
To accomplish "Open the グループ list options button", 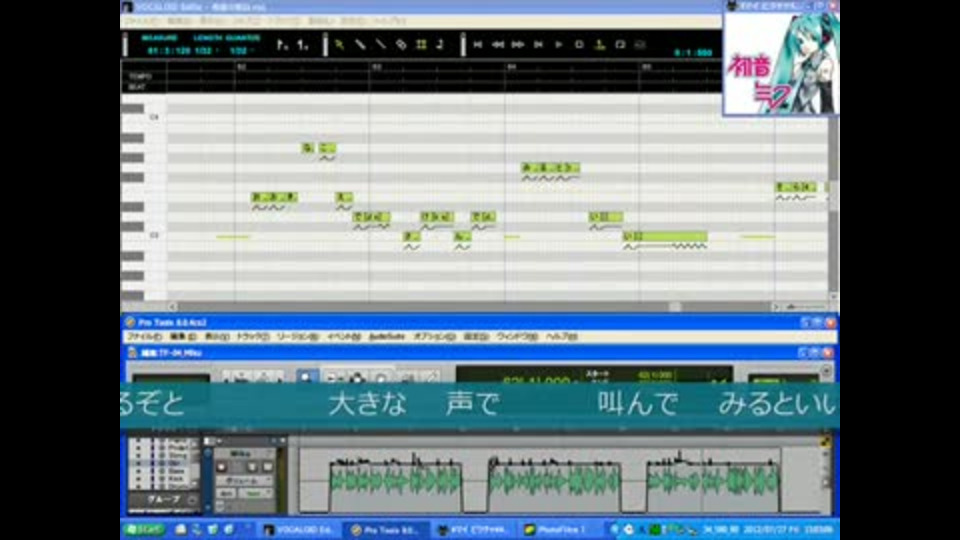I will coord(192,500).
